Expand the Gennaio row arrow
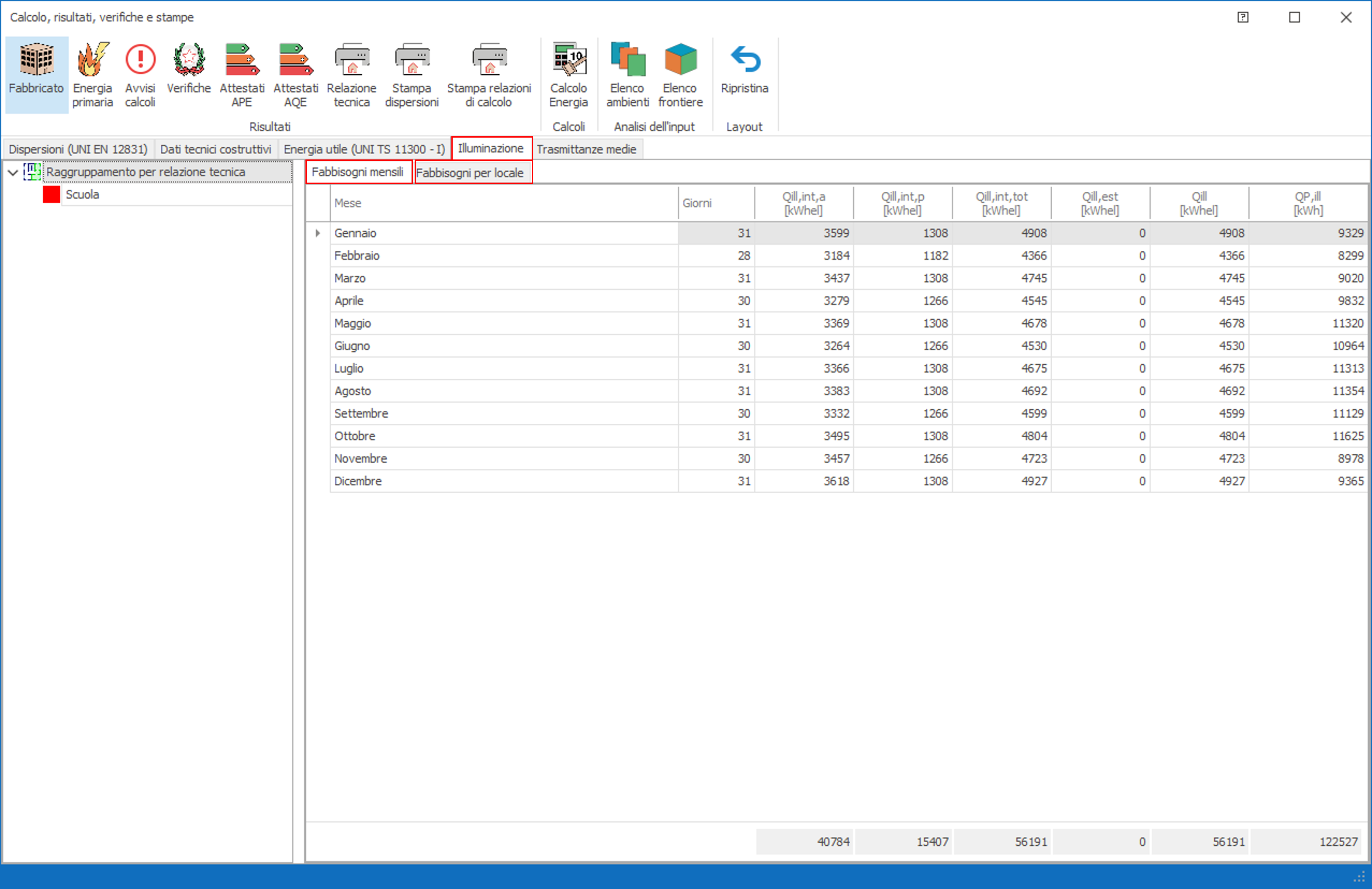This screenshot has height=889, width=1372. 318,233
